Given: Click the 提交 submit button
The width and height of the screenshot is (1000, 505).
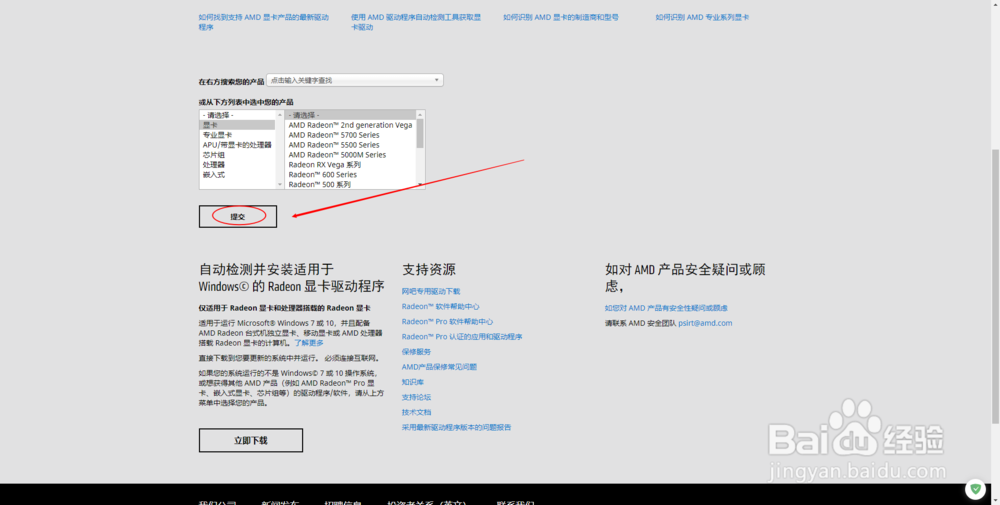Looking at the screenshot, I should (x=238, y=216).
